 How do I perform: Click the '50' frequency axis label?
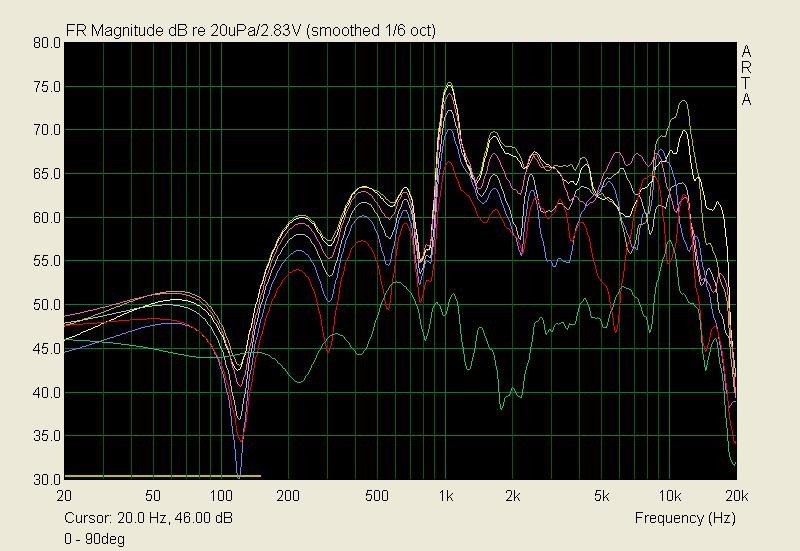153,496
